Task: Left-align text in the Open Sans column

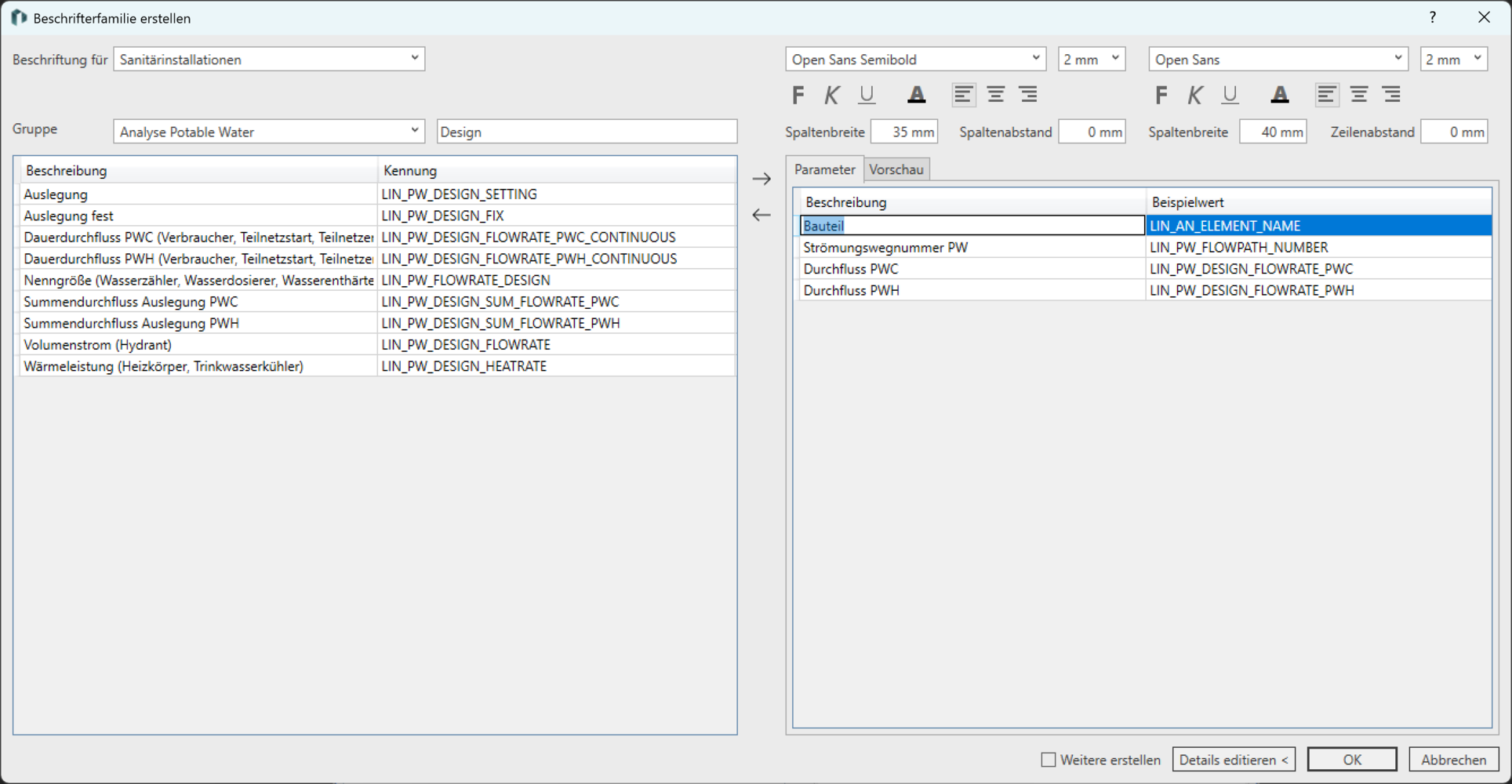Action: [1326, 95]
